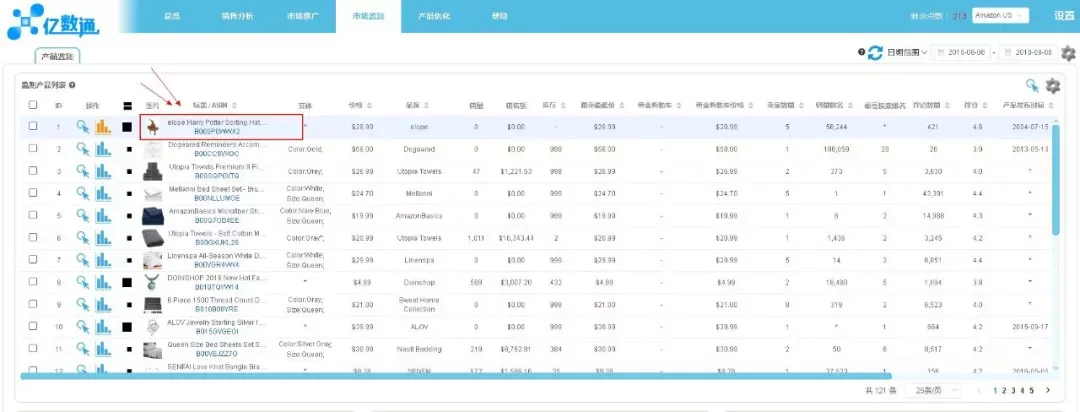This screenshot has height=412, width=1080.
Task: Open gear settings icon beside date range fields
Action: coord(1068,53)
